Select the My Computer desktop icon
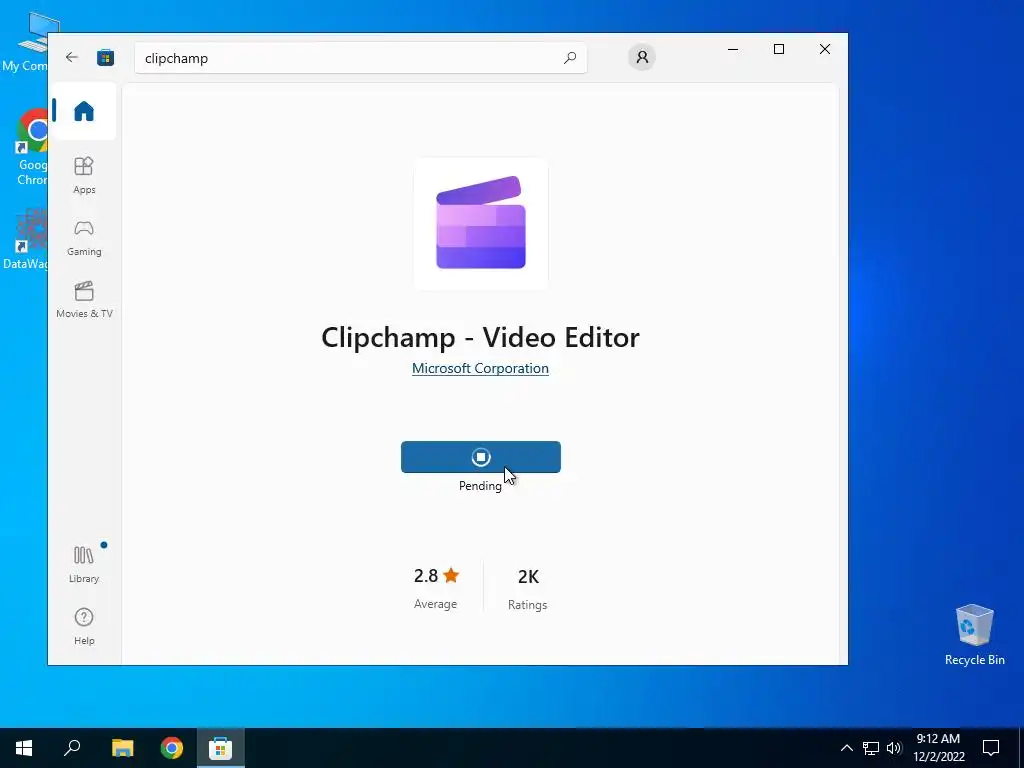The width and height of the screenshot is (1024, 768). point(25,42)
